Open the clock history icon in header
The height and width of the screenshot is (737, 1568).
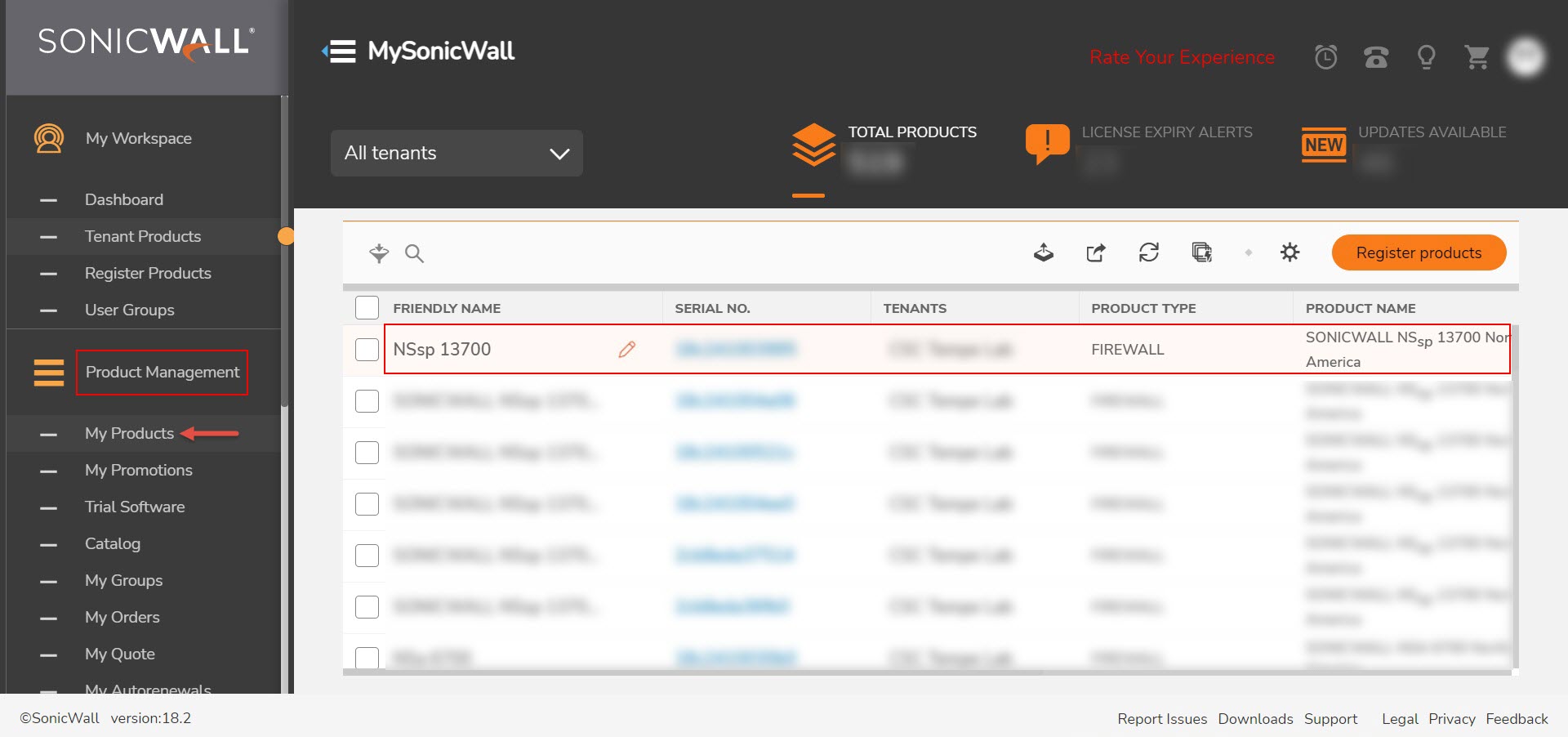[x=1325, y=57]
